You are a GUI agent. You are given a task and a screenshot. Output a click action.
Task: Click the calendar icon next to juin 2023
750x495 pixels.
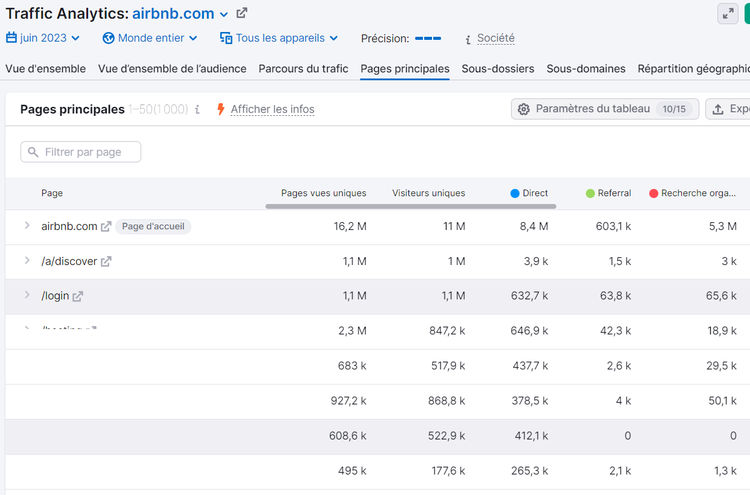coord(11,37)
